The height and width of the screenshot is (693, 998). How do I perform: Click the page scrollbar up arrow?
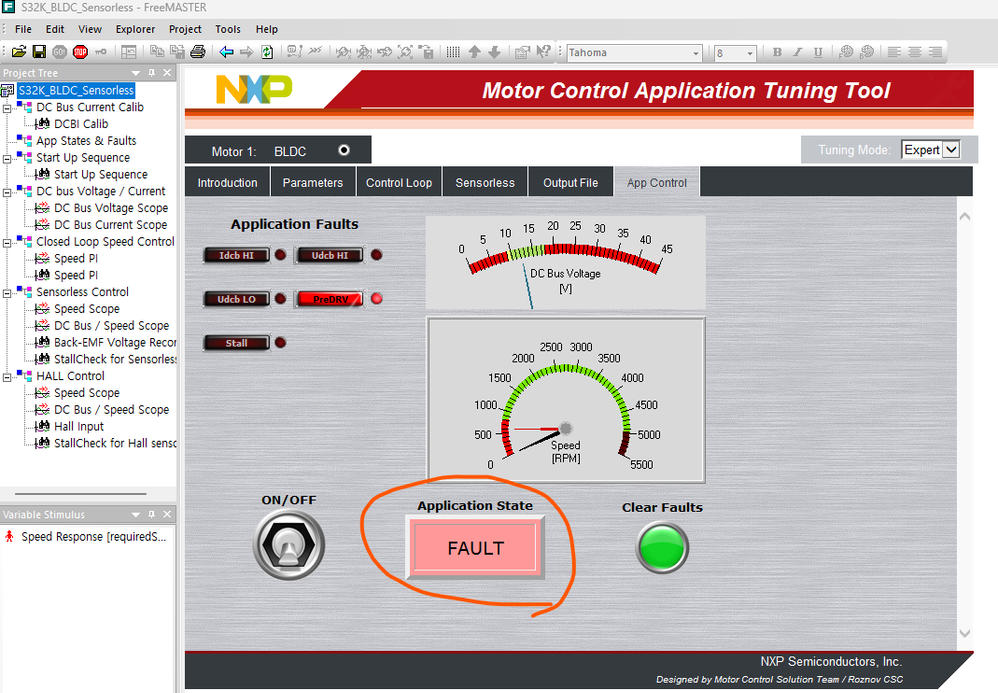(965, 216)
